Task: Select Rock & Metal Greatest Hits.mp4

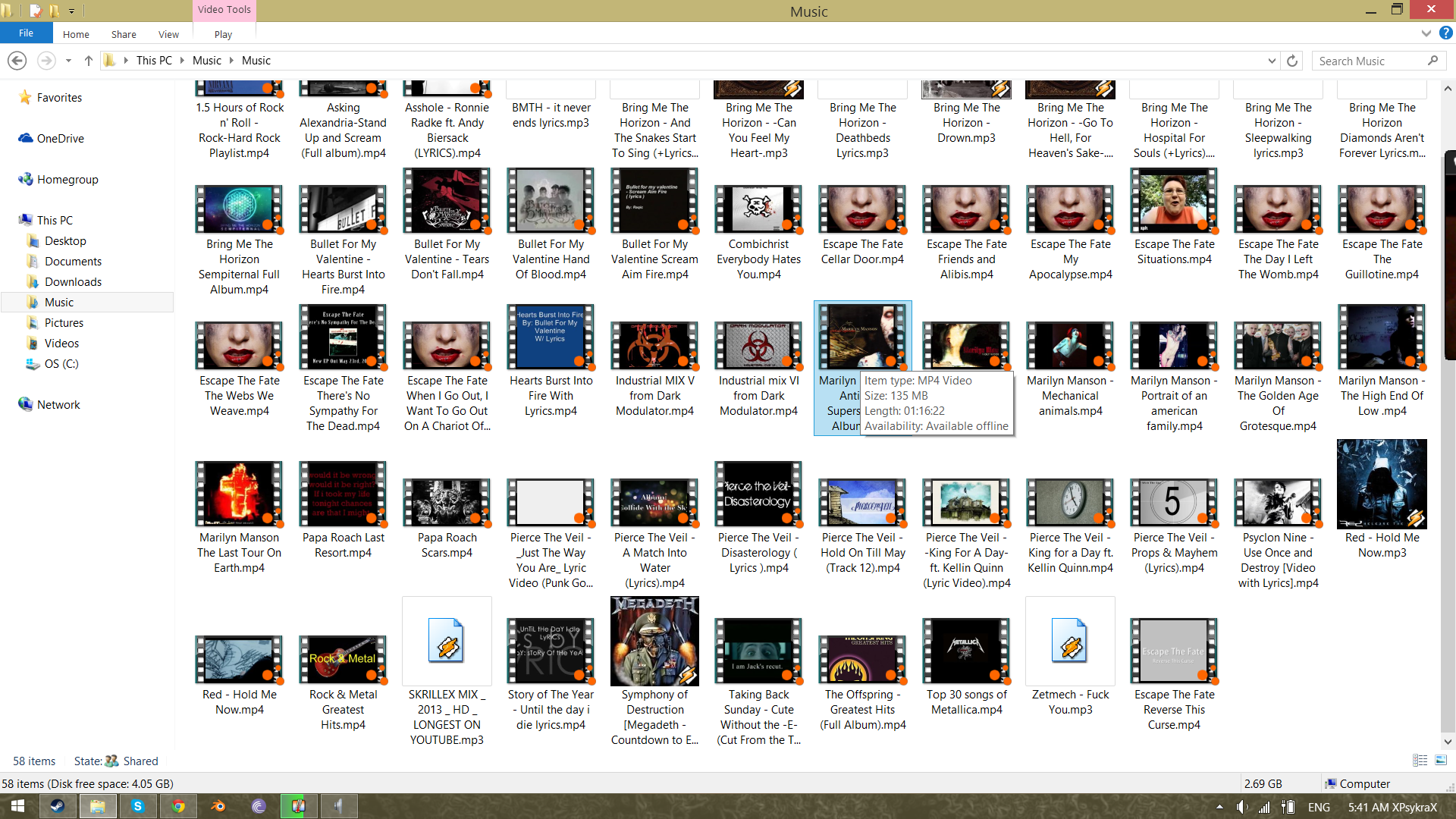Action: (x=343, y=683)
